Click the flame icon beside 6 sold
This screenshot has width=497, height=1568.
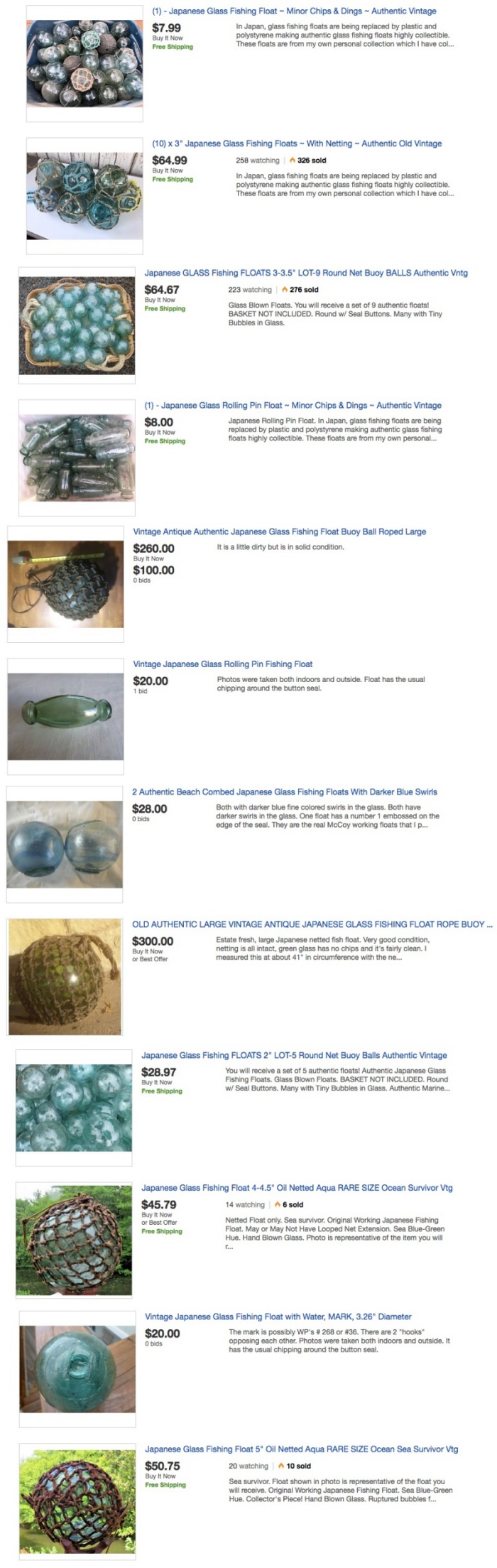click(x=277, y=1205)
